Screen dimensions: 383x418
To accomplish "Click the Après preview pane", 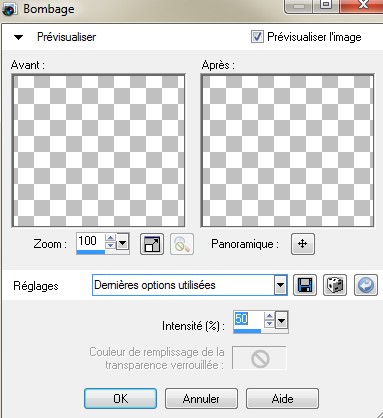I will click(287, 151).
